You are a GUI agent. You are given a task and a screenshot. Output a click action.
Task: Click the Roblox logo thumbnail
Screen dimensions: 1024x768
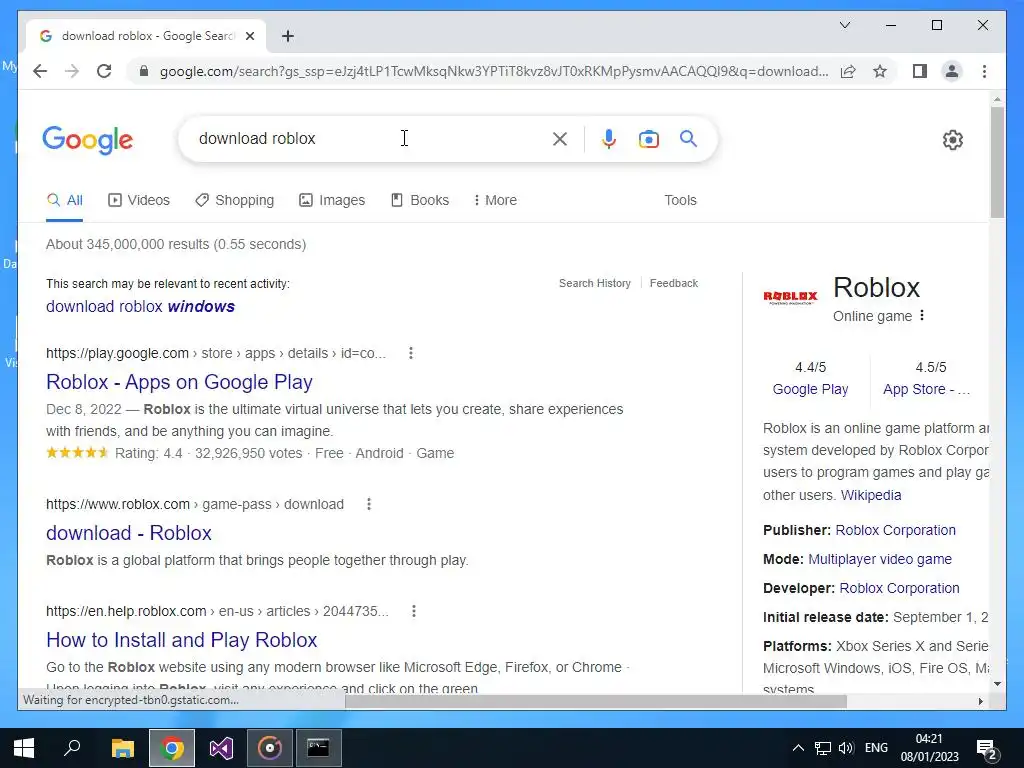790,297
